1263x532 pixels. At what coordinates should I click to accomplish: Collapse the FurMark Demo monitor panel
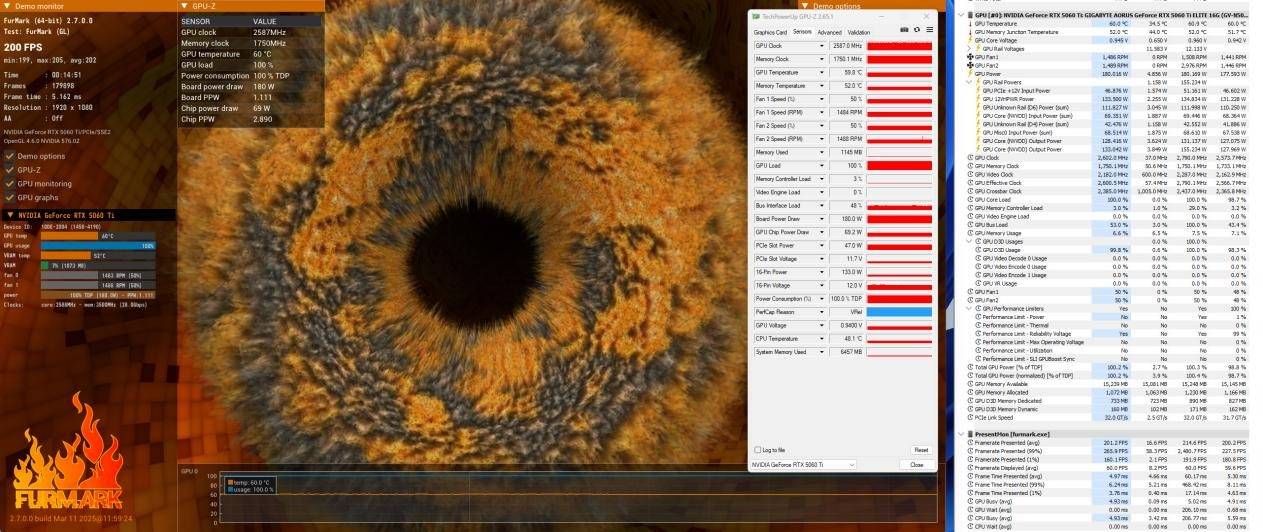click(x=6, y=5)
